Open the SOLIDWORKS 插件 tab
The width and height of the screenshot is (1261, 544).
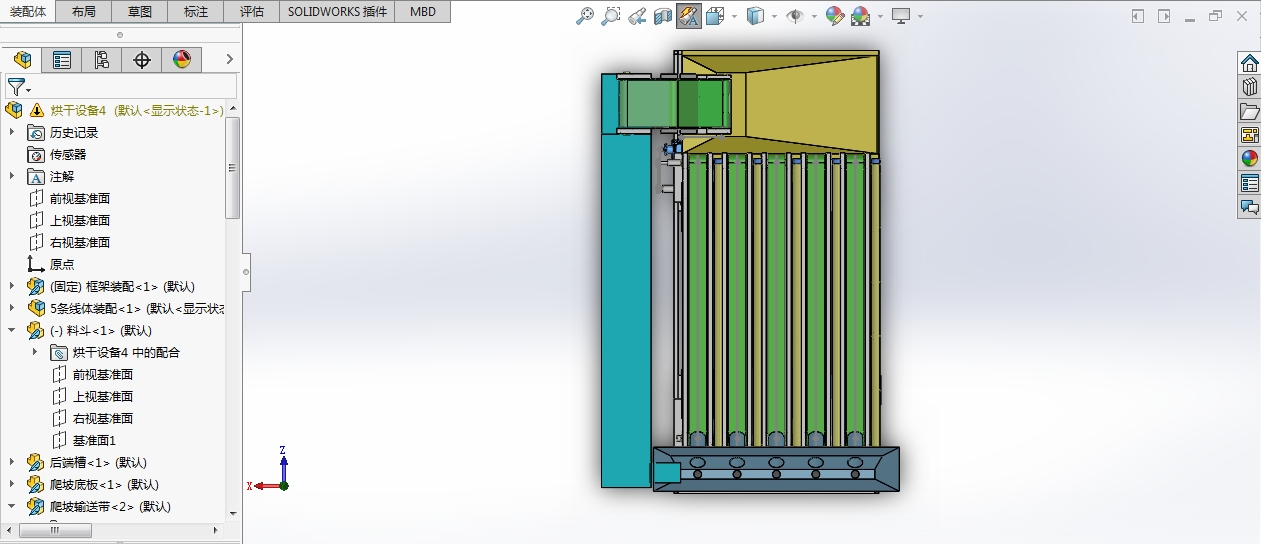coord(336,12)
